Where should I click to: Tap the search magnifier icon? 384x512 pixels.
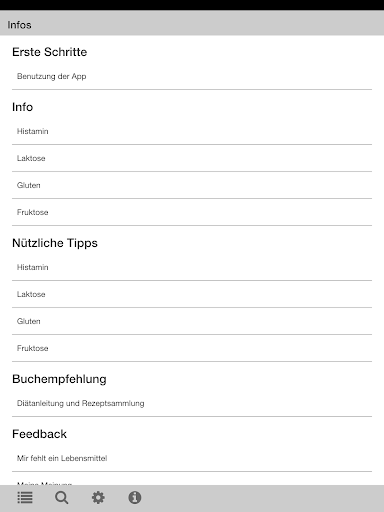coord(62,498)
